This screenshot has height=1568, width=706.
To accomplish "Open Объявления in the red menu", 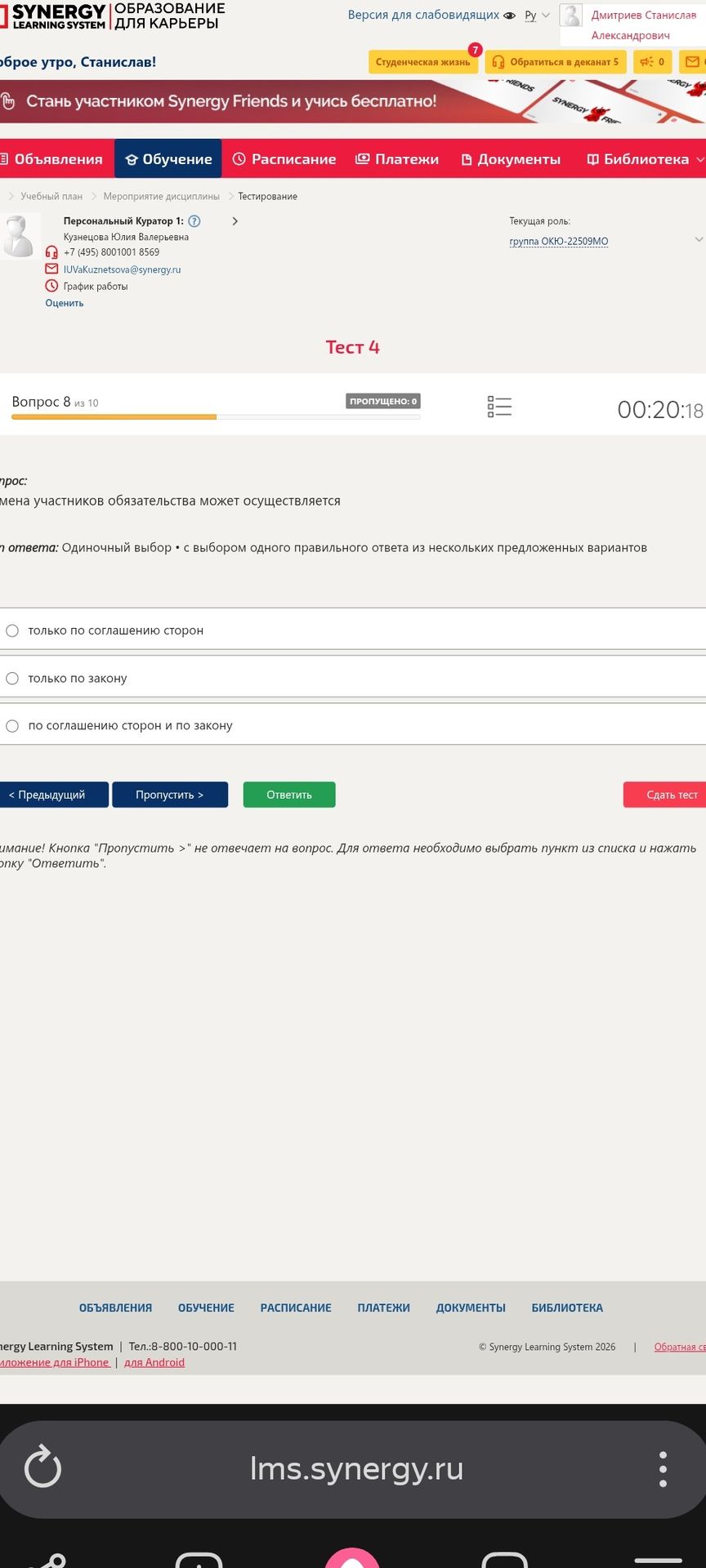I will [x=52, y=159].
